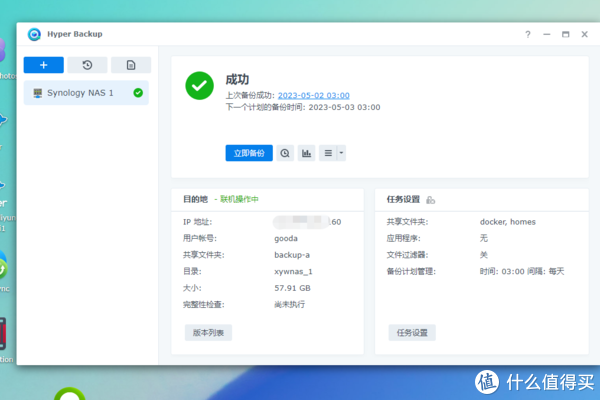Click the 联机操作中 online status text
The width and height of the screenshot is (600, 400).
pos(239,199)
